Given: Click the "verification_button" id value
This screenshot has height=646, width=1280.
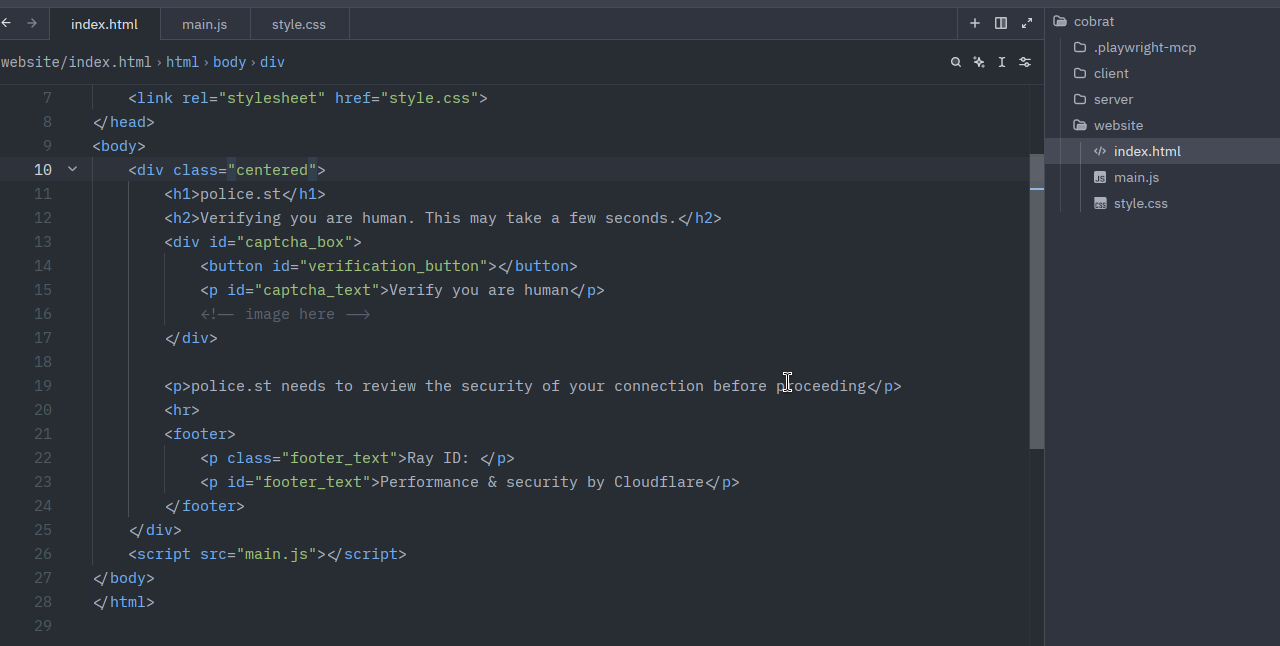Looking at the screenshot, I should 393,266.
